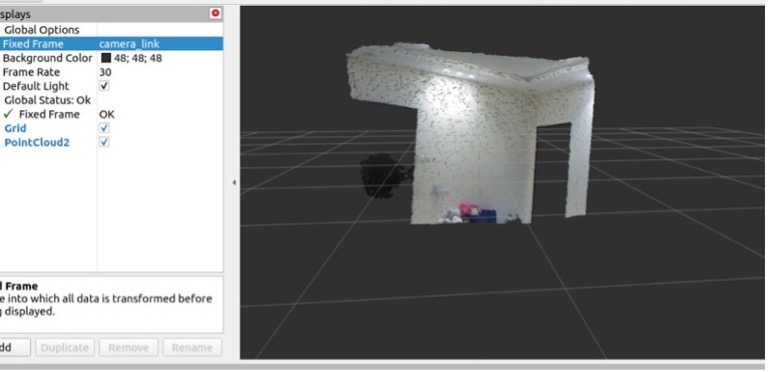Expand the Grid display entry
The image size is (770, 372).
tap(15, 128)
